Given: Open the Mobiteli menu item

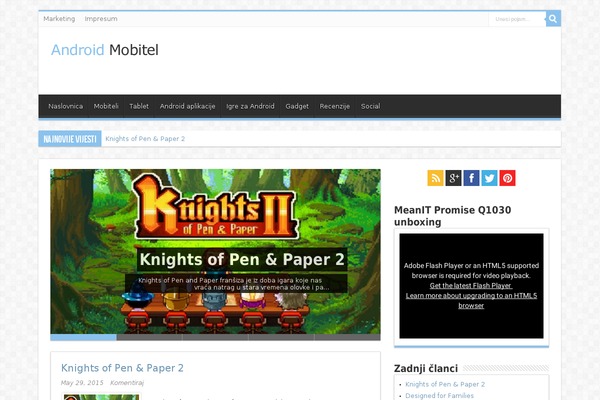Looking at the screenshot, I should point(106,106).
